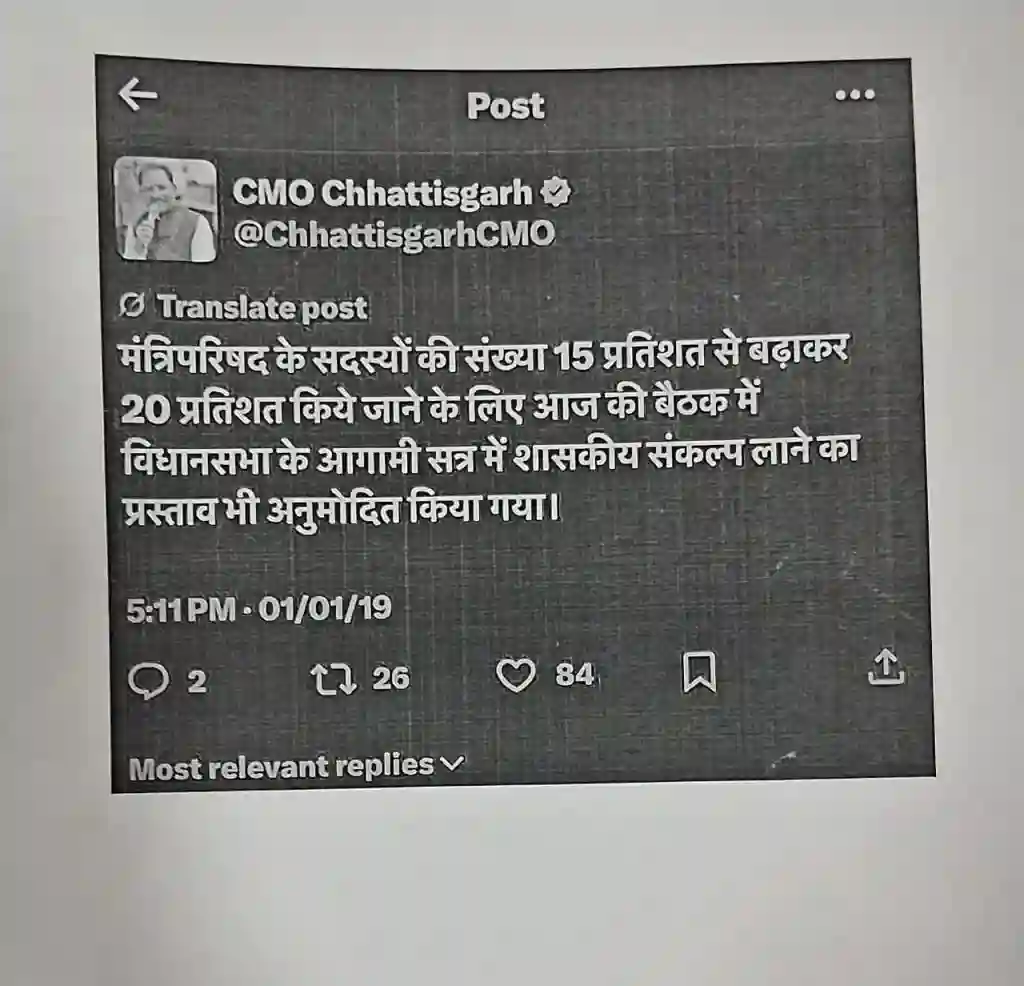The image size is (1024, 986).
Task: Click the chevron next to Most relevant replies
Action: tap(453, 763)
